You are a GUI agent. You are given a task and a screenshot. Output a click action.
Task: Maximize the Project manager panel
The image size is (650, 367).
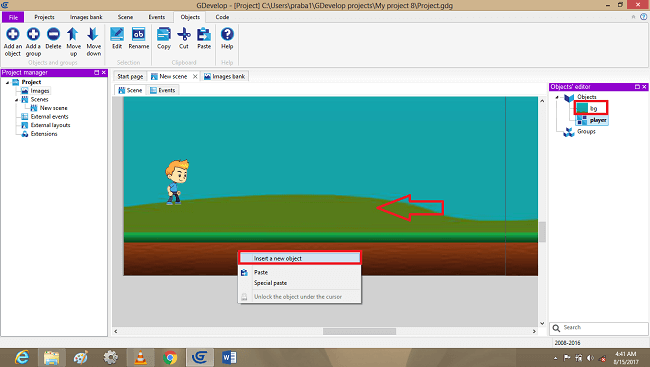[x=97, y=73]
